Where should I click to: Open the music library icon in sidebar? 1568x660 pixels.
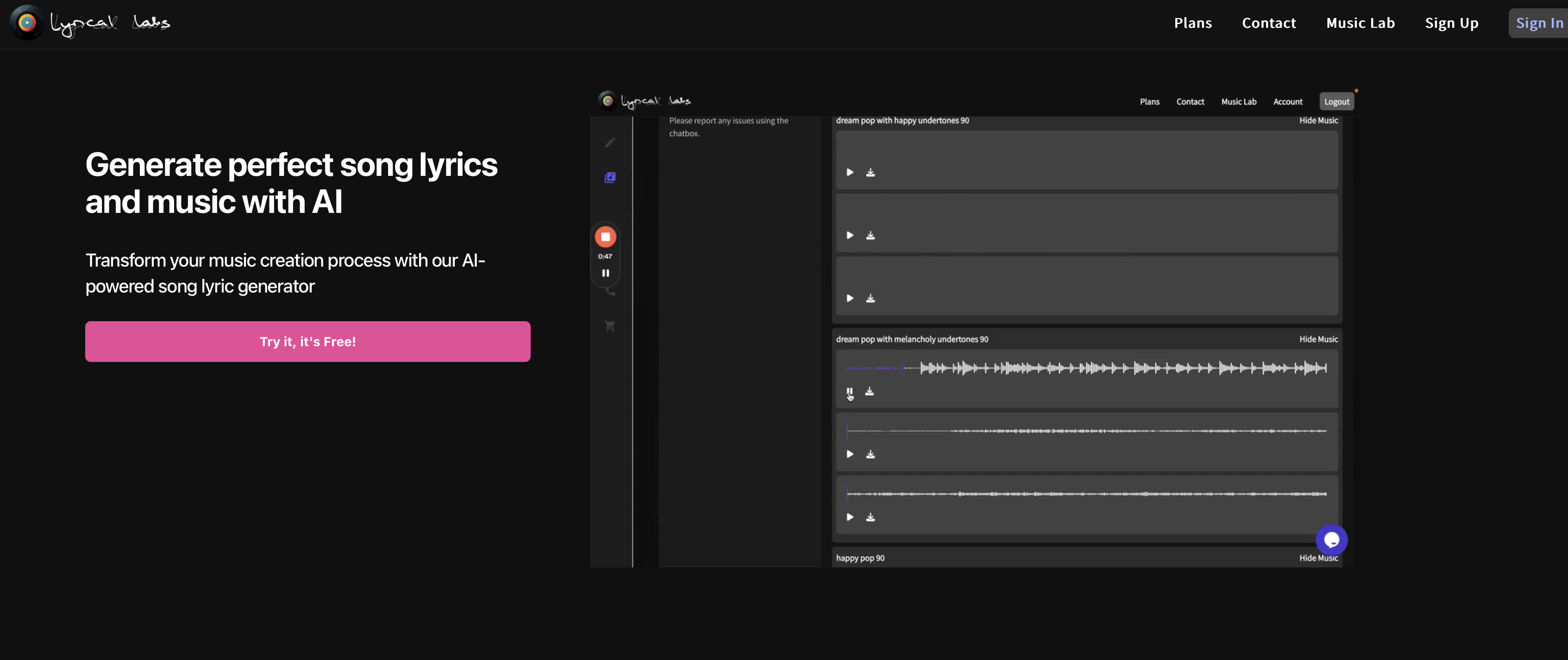pyautogui.click(x=610, y=178)
